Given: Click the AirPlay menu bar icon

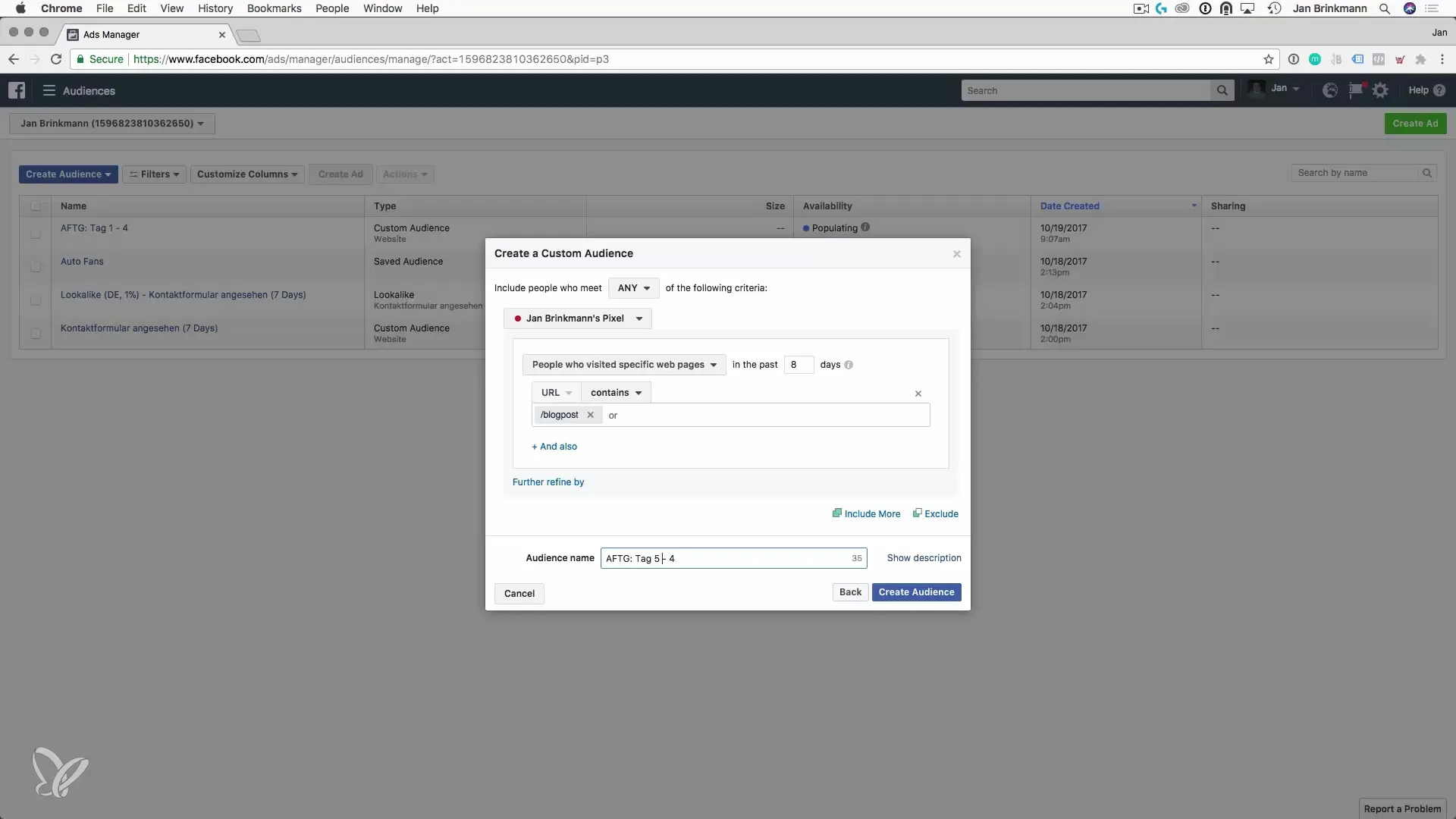Looking at the screenshot, I should click(1248, 8).
